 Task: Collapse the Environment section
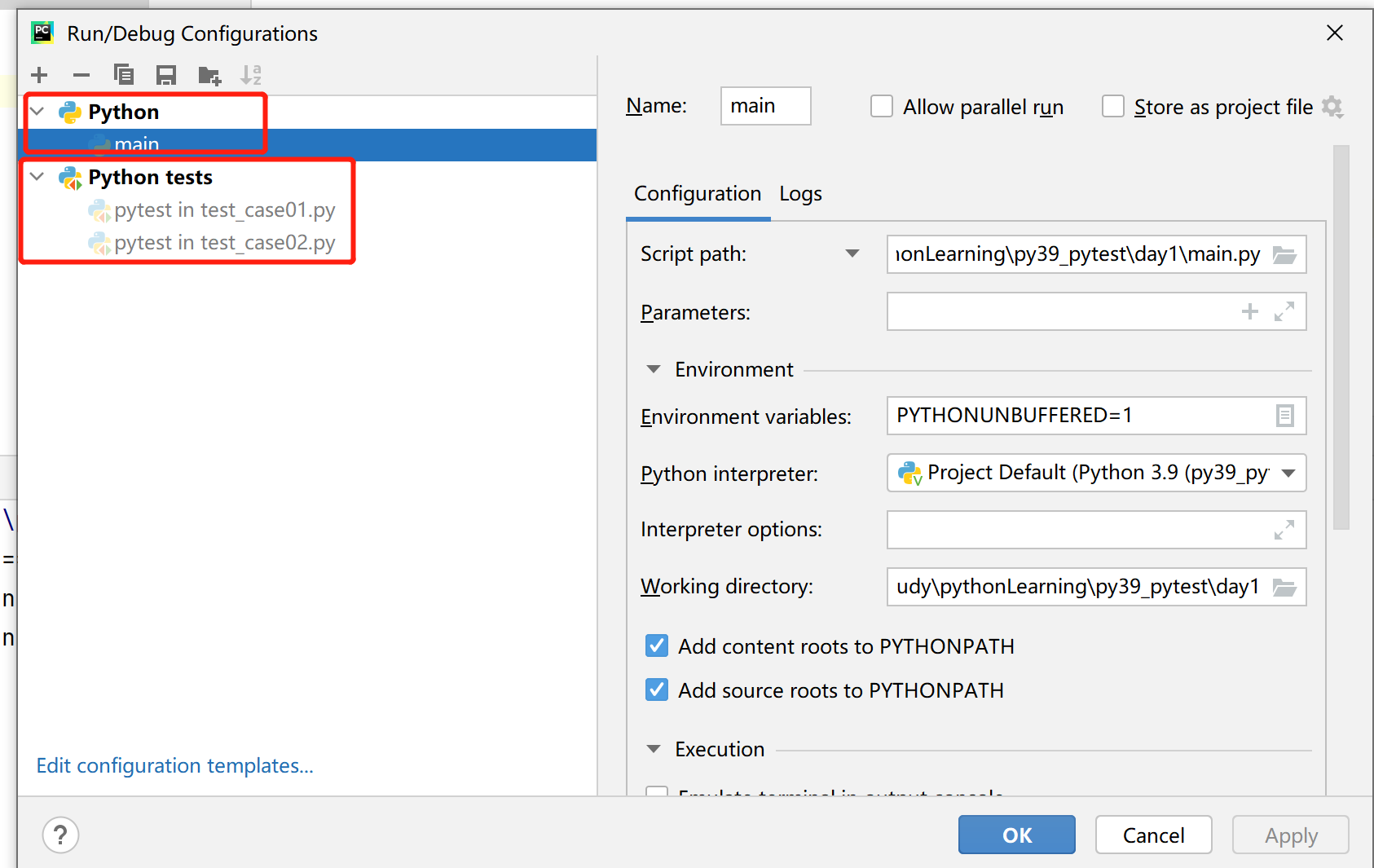click(x=654, y=370)
